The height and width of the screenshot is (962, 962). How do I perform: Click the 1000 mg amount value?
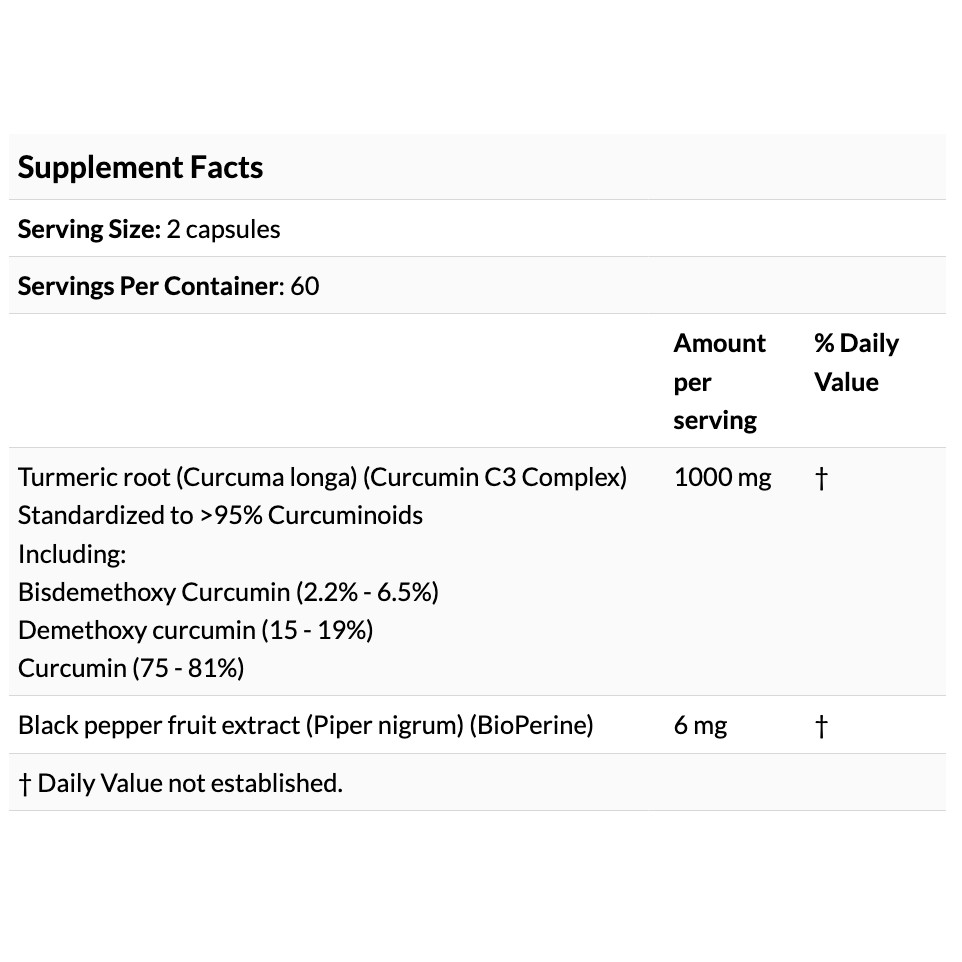click(x=722, y=477)
